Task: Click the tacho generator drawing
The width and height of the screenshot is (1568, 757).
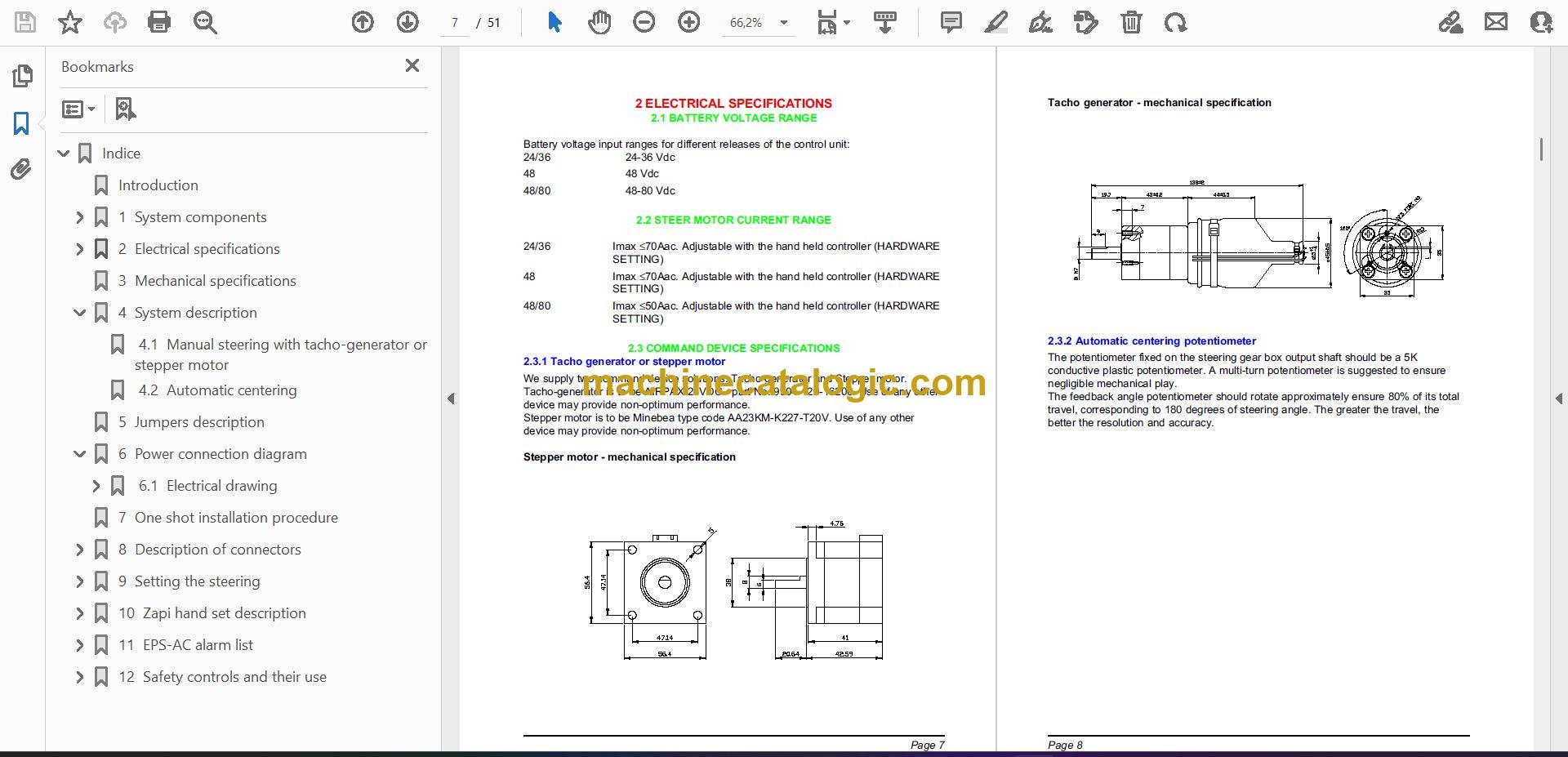Action: [x=1258, y=240]
